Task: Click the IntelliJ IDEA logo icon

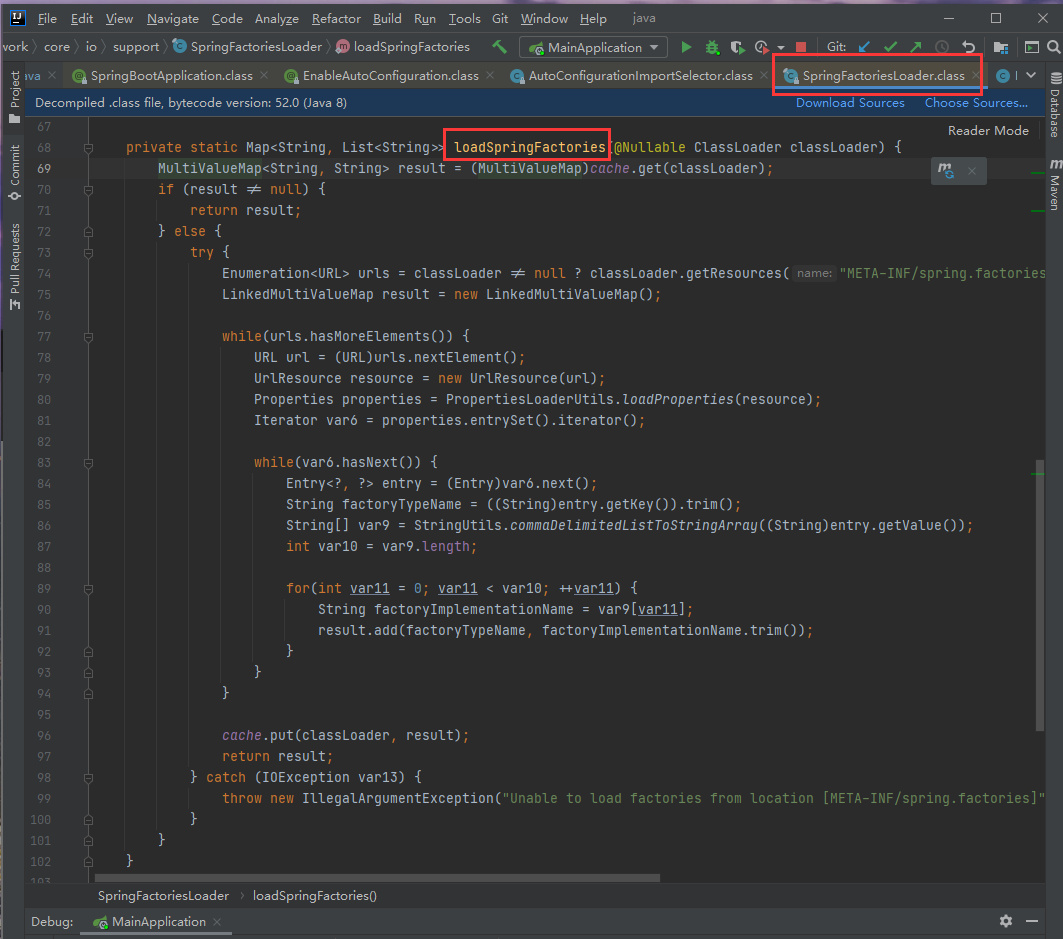Action: [x=18, y=18]
